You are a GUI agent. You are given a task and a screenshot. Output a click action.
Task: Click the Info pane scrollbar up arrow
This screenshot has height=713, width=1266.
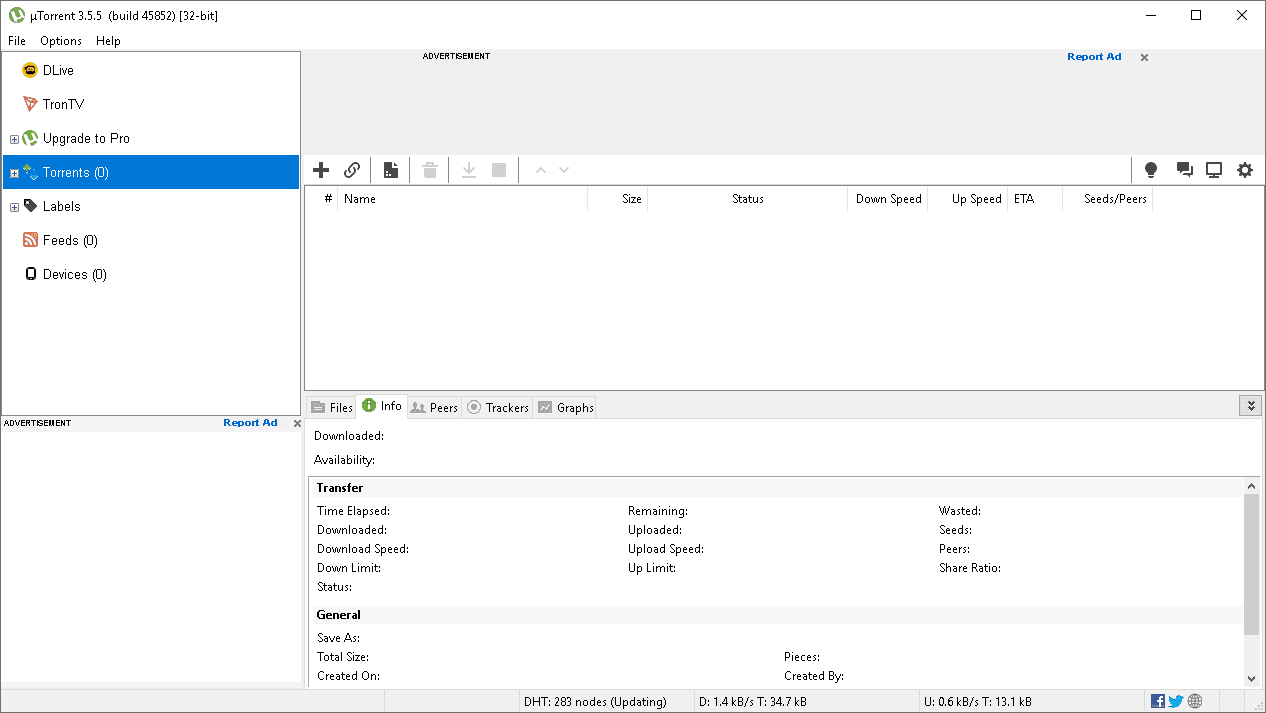tap(1252, 486)
